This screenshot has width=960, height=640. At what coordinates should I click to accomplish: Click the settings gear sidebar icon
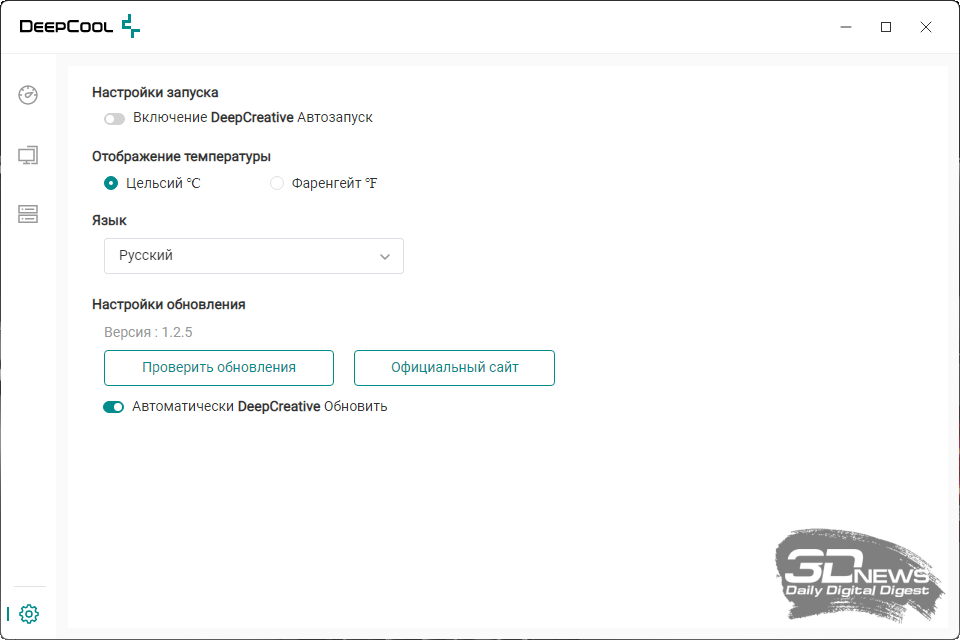[x=29, y=613]
